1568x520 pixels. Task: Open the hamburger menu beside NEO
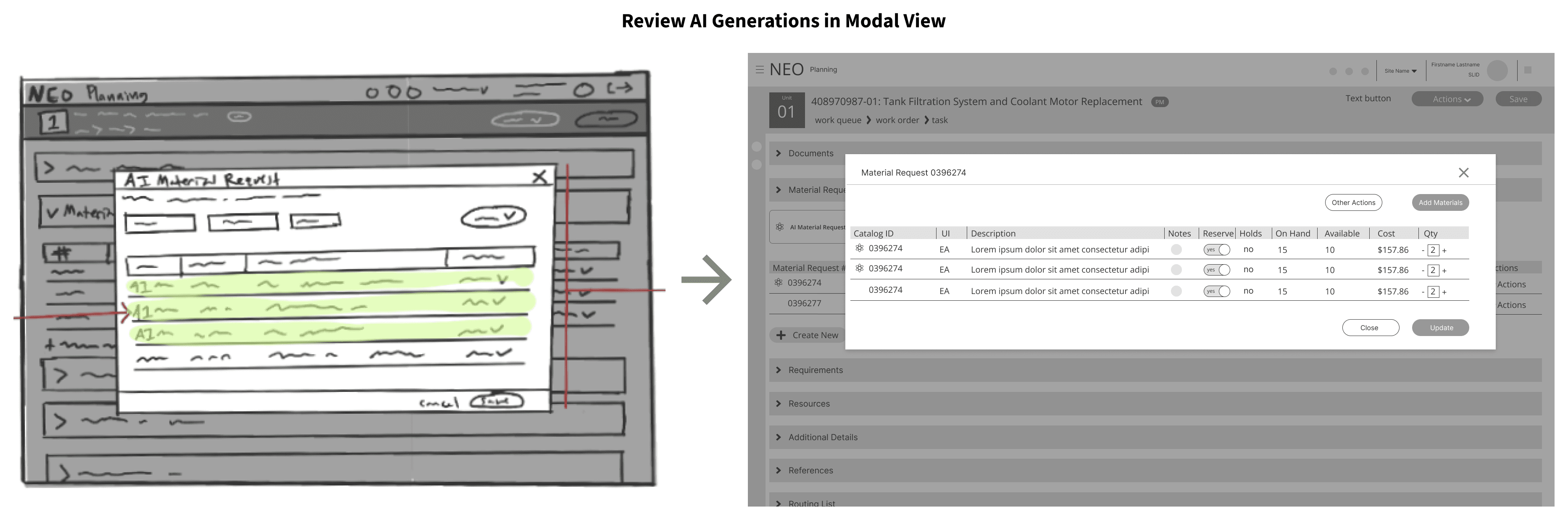coord(760,69)
